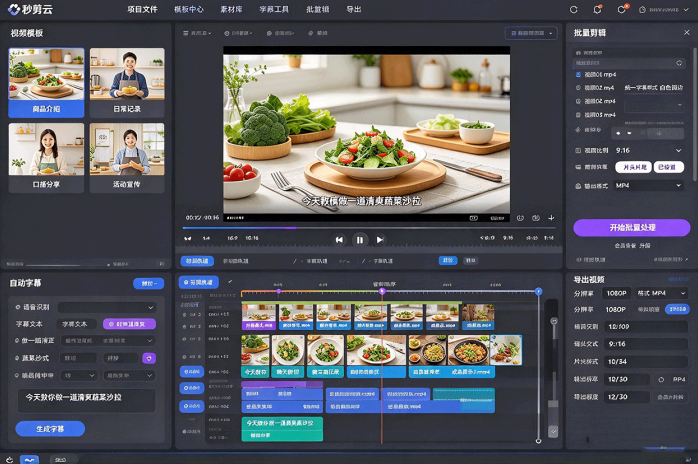Select the 活动宣传 template
Viewport: 698px width, 464px height.
click(x=127, y=158)
